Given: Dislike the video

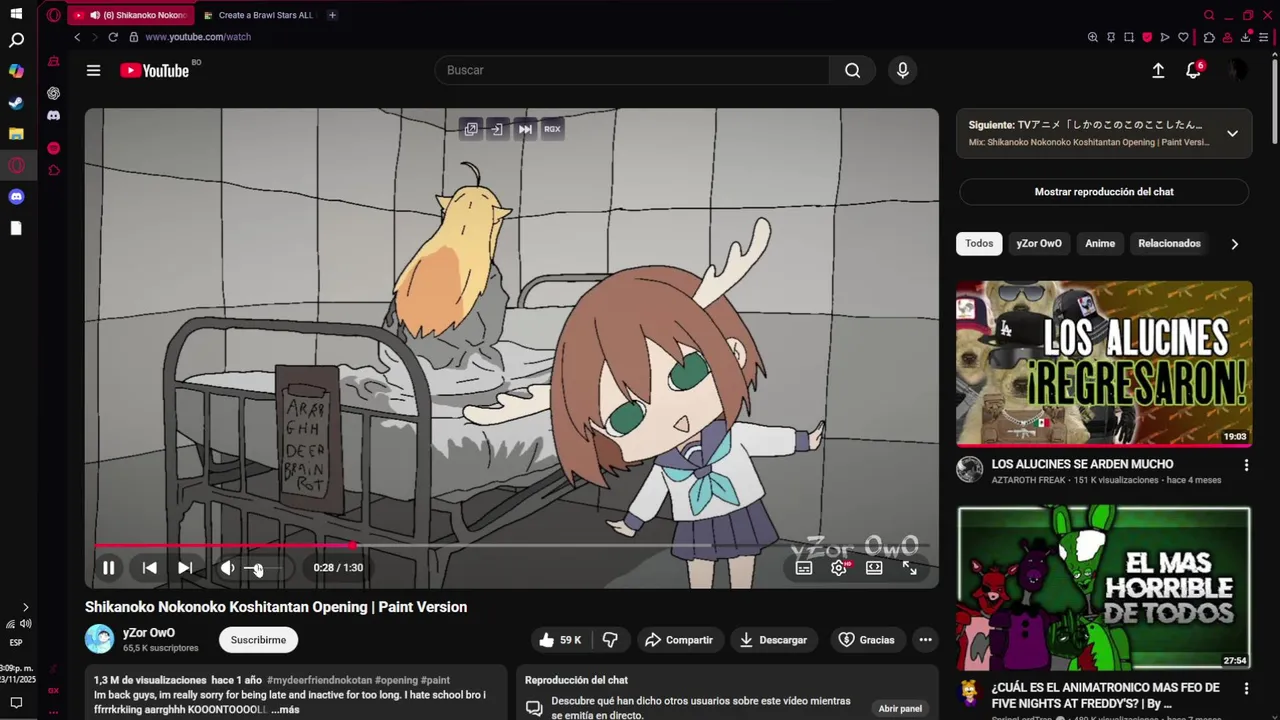Looking at the screenshot, I should click(610, 640).
